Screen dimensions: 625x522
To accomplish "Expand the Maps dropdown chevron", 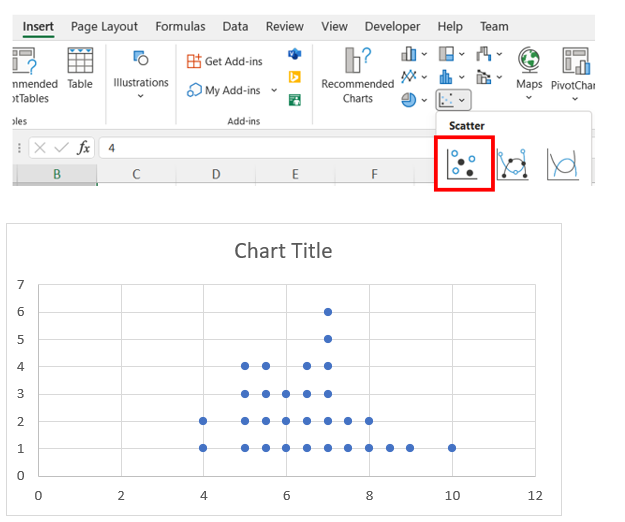I will (529, 98).
